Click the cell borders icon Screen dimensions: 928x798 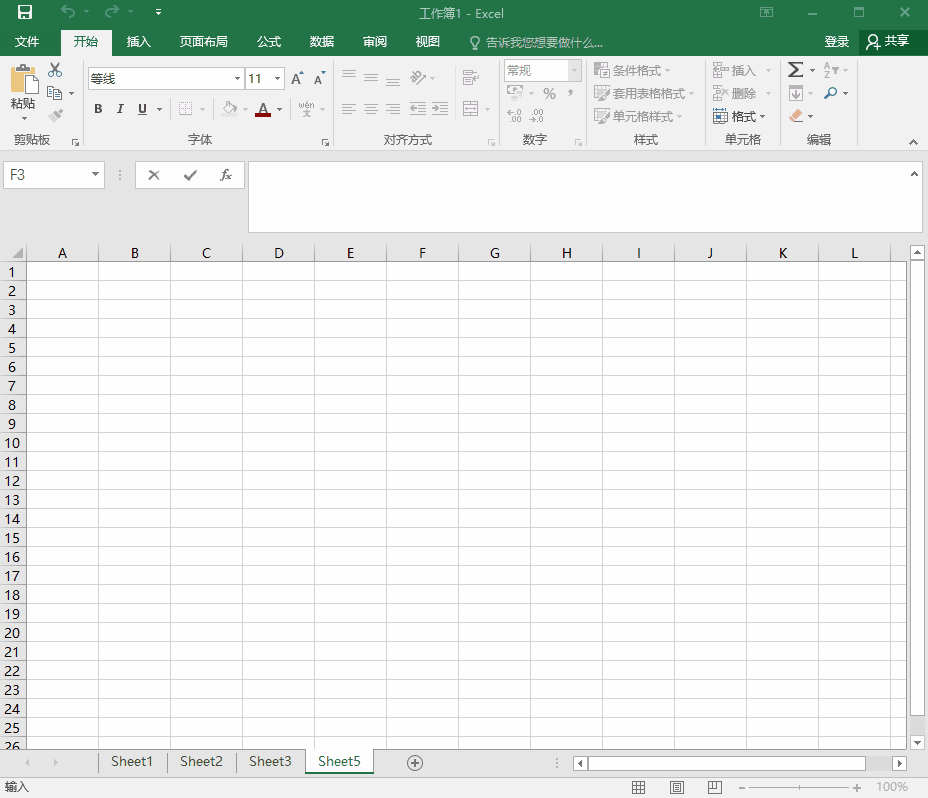[x=185, y=109]
